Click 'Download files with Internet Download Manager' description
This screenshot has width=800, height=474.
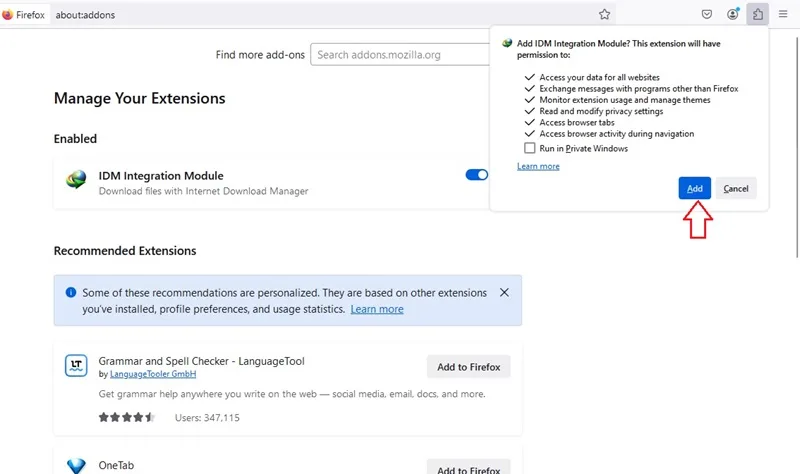coord(204,191)
